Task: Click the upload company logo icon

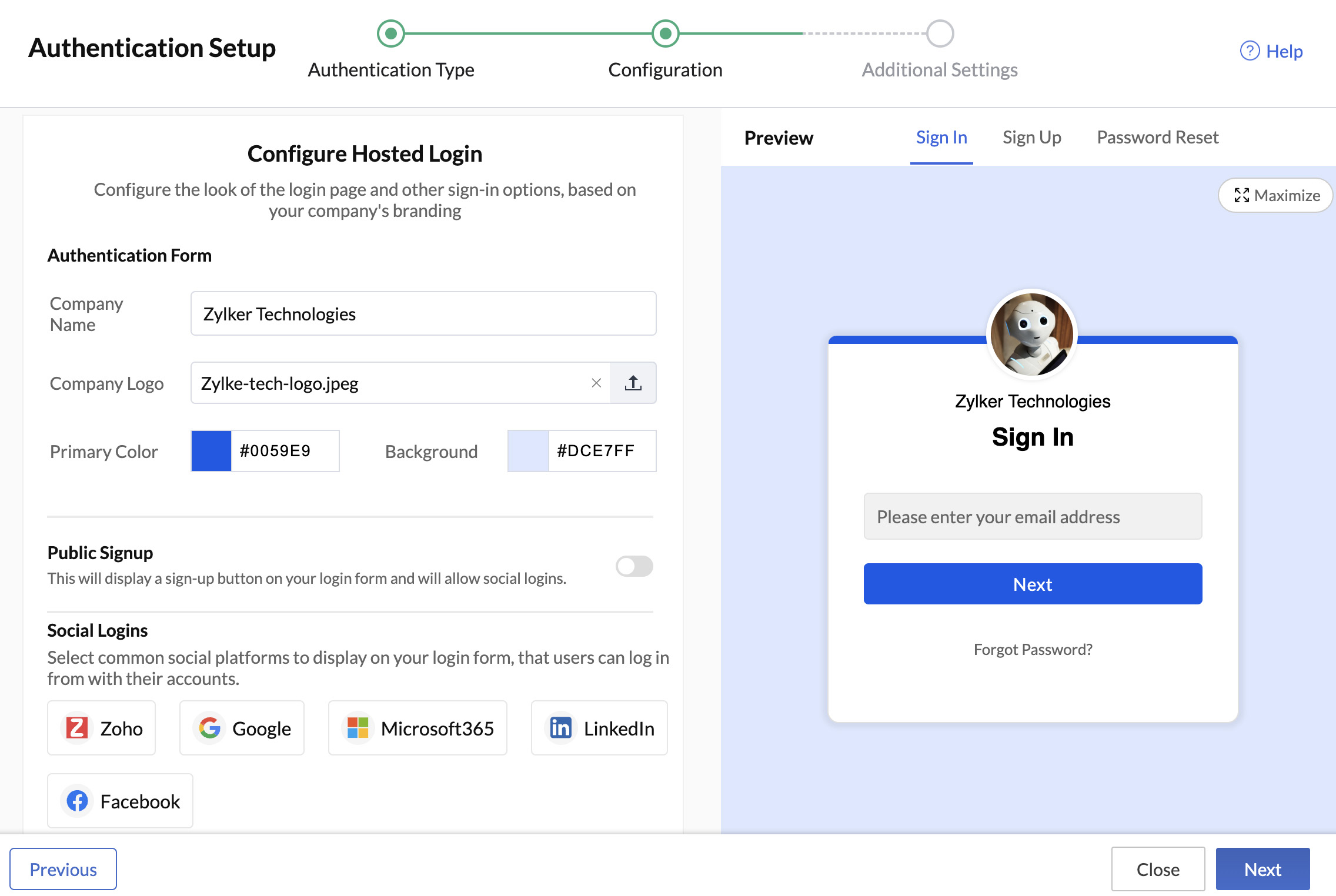Action: click(x=634, y=382)
